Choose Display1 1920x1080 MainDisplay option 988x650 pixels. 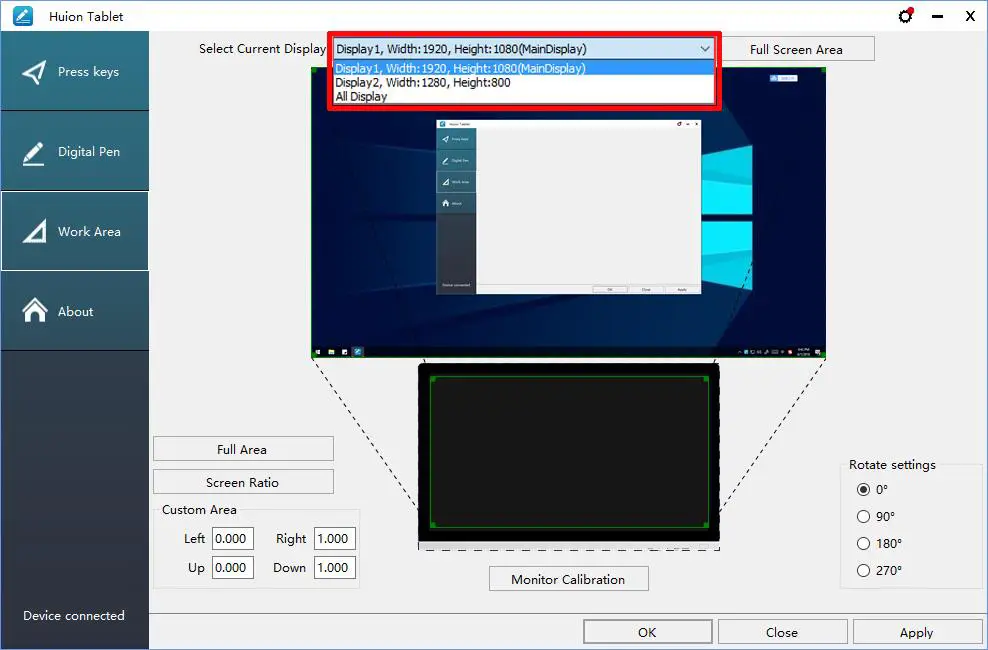tap(523, 68)
